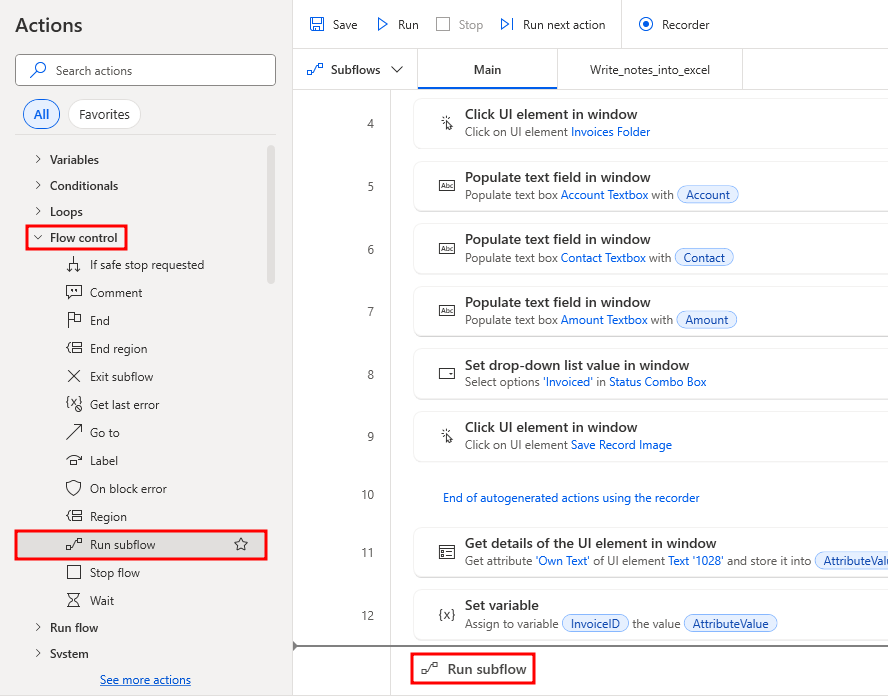
Task: Click the Run next action icon
Action: 507,24
